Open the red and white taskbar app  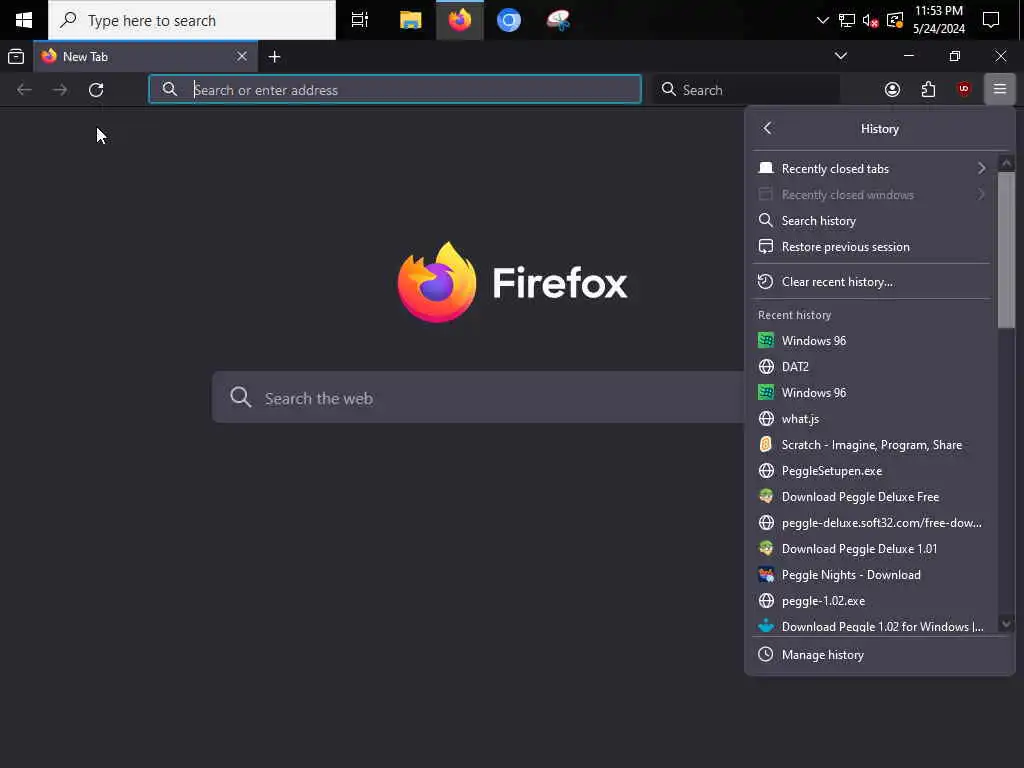click(558, 20)
